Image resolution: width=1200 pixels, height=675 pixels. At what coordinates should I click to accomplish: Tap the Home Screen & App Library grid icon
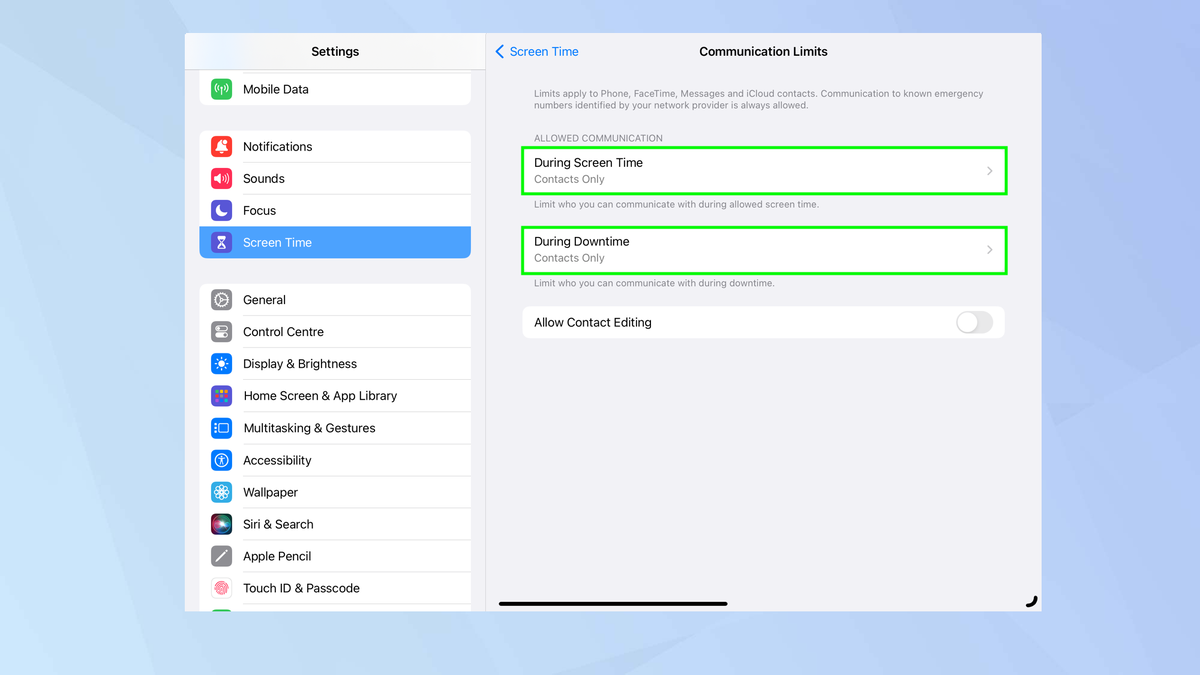[x=222, y=396]
